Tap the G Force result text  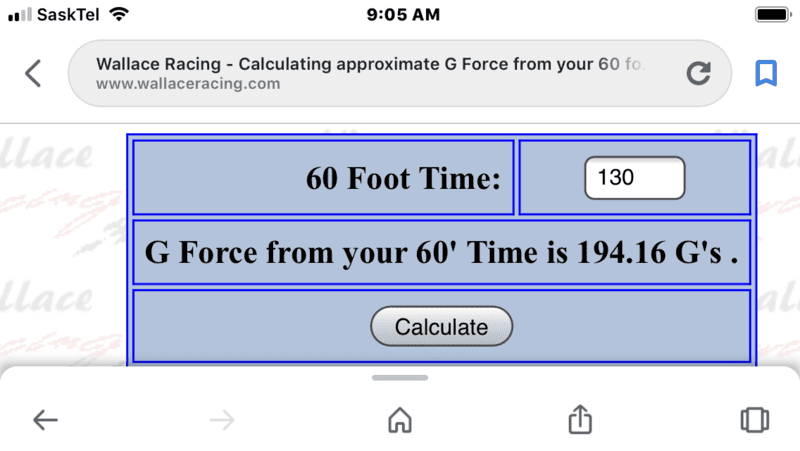pyautogui.click(x=441, y=253)
